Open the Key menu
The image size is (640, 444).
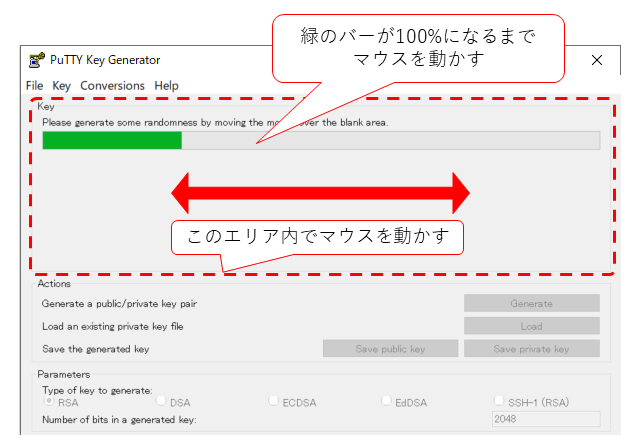[62, 86]
